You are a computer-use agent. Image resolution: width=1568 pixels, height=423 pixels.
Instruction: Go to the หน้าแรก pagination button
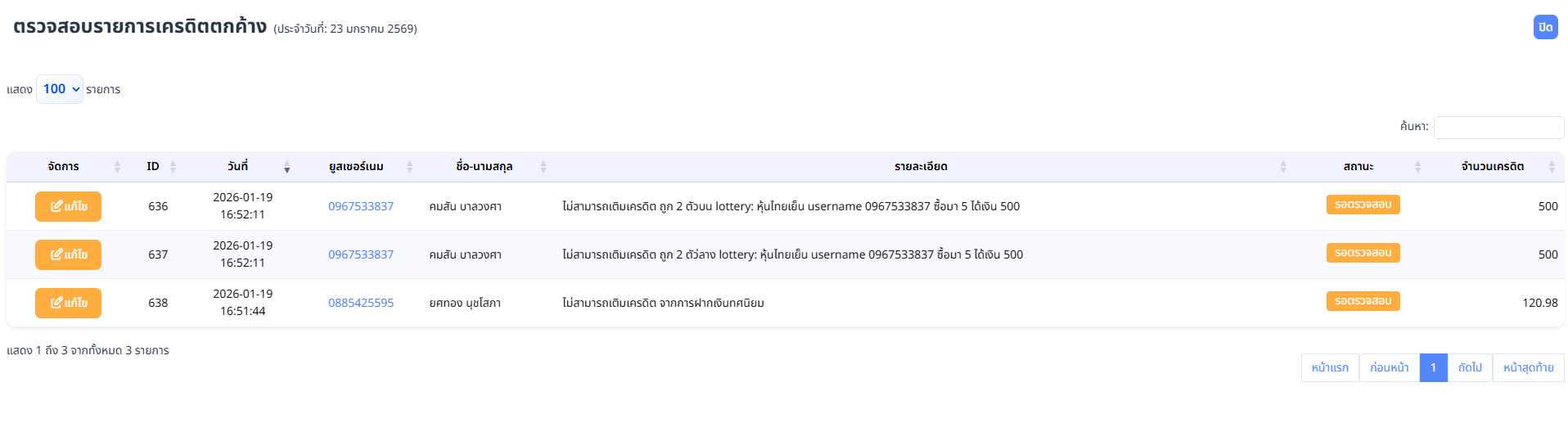[x=1330, y=367]
